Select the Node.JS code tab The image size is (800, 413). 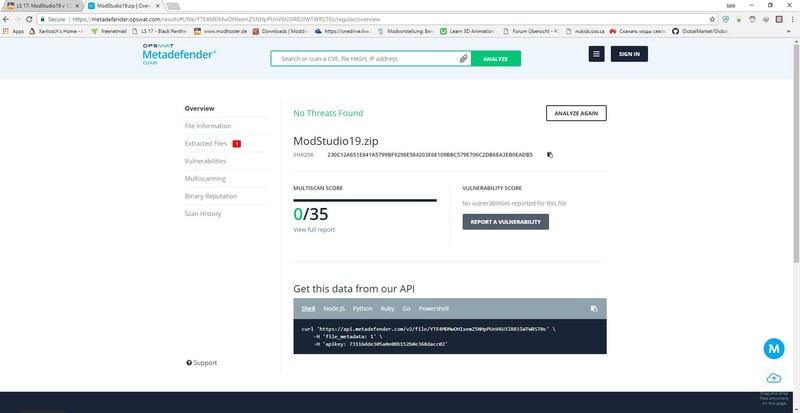click(335, 309)
